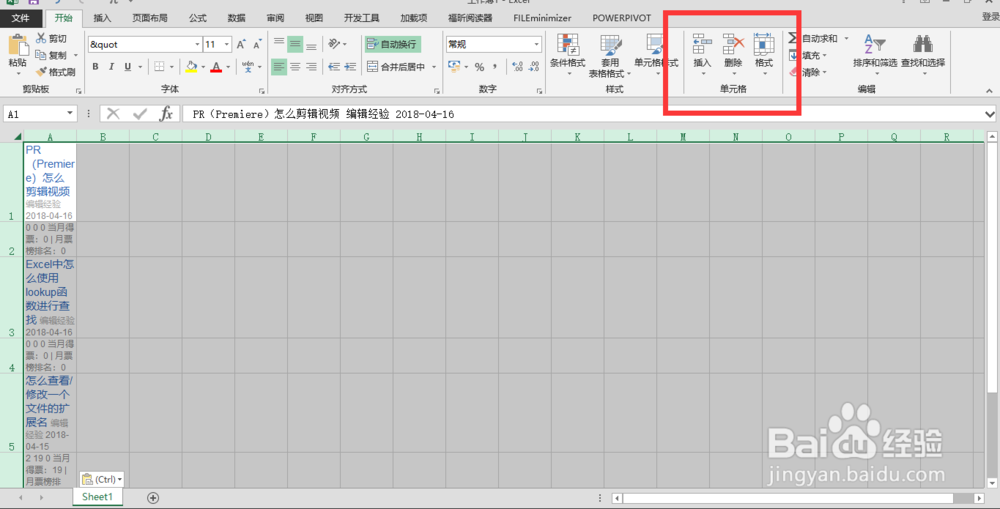Click the text orientation icon
The height and width of the screenshot is (509, 1000).
(x=334, y=44)
